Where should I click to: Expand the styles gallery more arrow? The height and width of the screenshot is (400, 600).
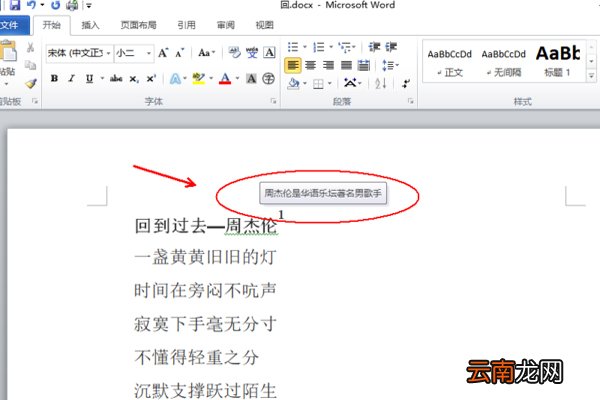pyautogui.click(x=592, y=76)
